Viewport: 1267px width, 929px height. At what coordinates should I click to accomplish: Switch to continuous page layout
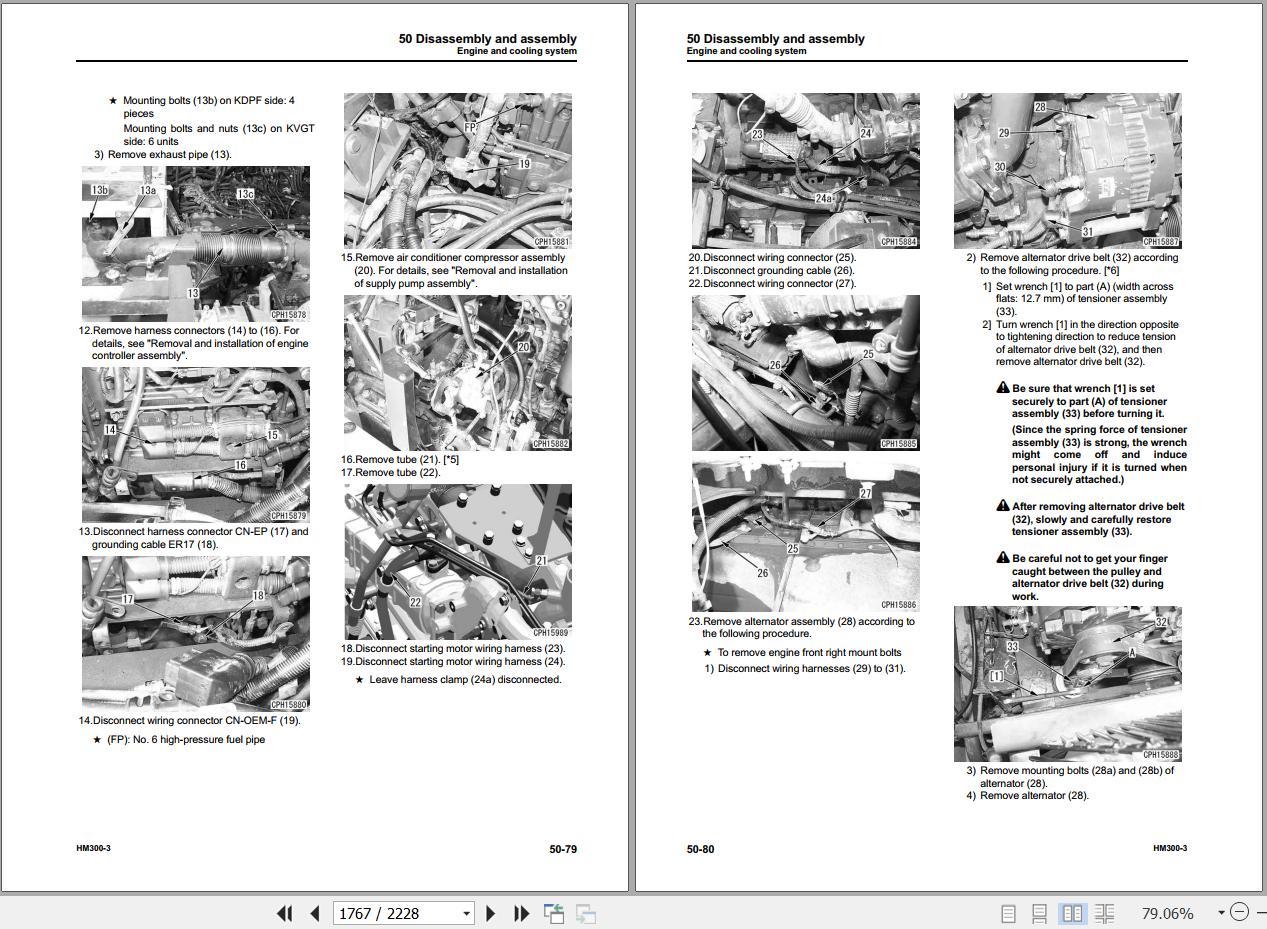(1040, 913)
